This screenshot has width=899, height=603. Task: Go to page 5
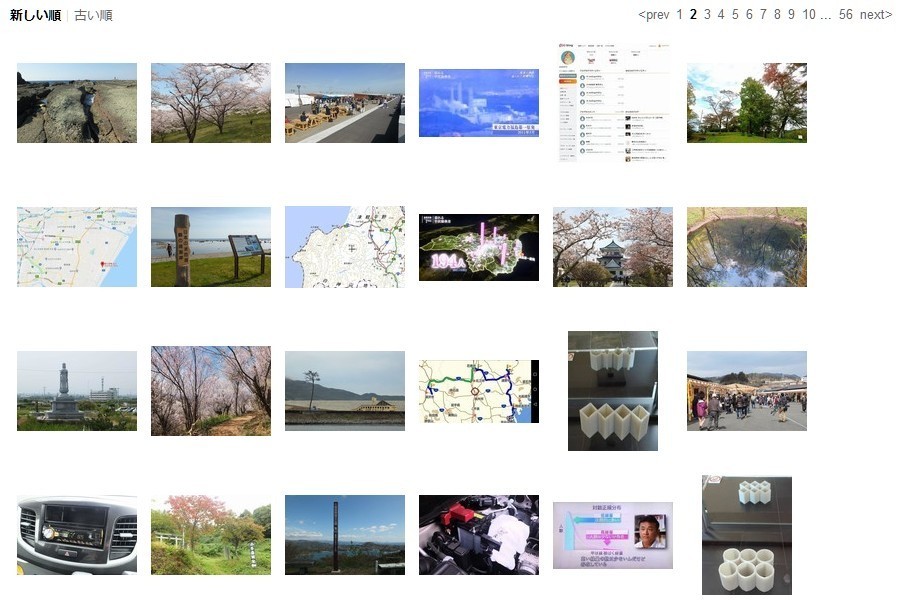(x=735, y=15)
